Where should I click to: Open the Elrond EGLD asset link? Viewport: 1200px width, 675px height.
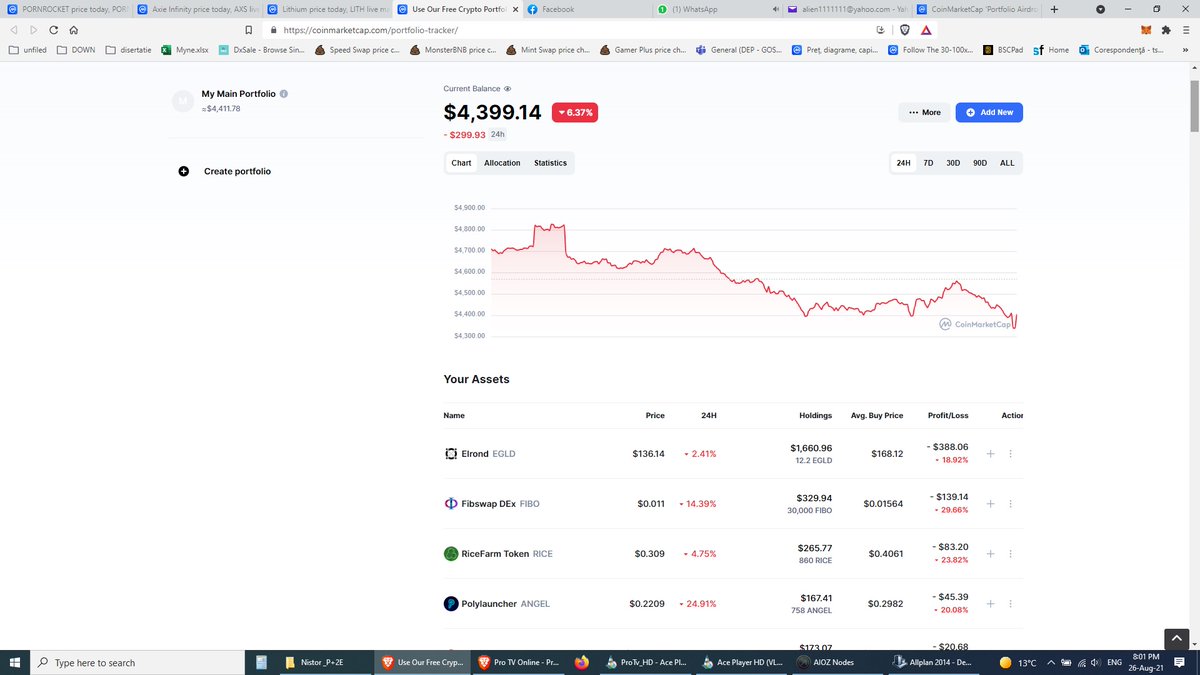(488, 454)
